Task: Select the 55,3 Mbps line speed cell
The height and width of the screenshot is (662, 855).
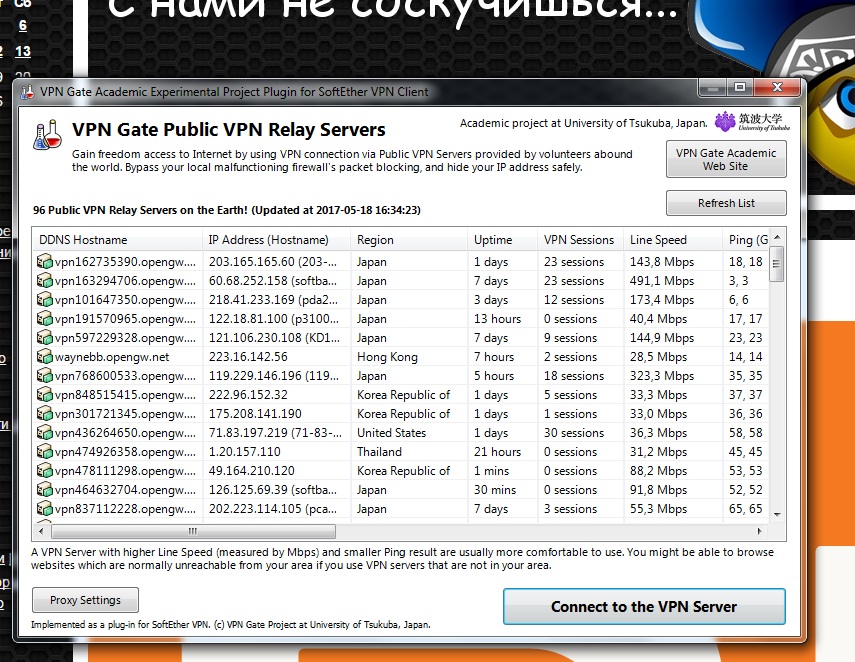Action: click(x=658, y=509)
